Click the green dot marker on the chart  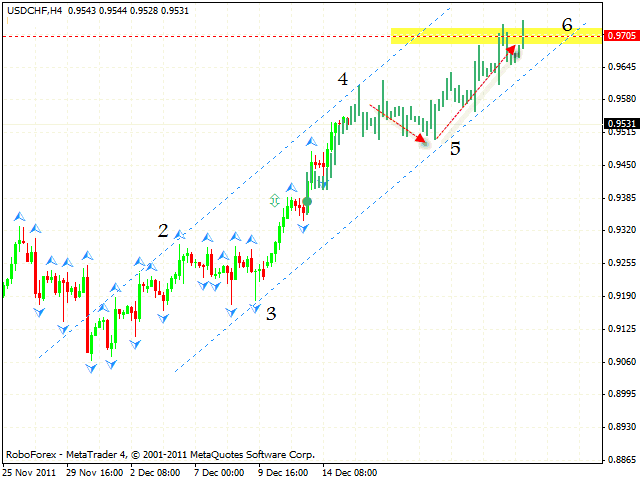tap(307, 202)
